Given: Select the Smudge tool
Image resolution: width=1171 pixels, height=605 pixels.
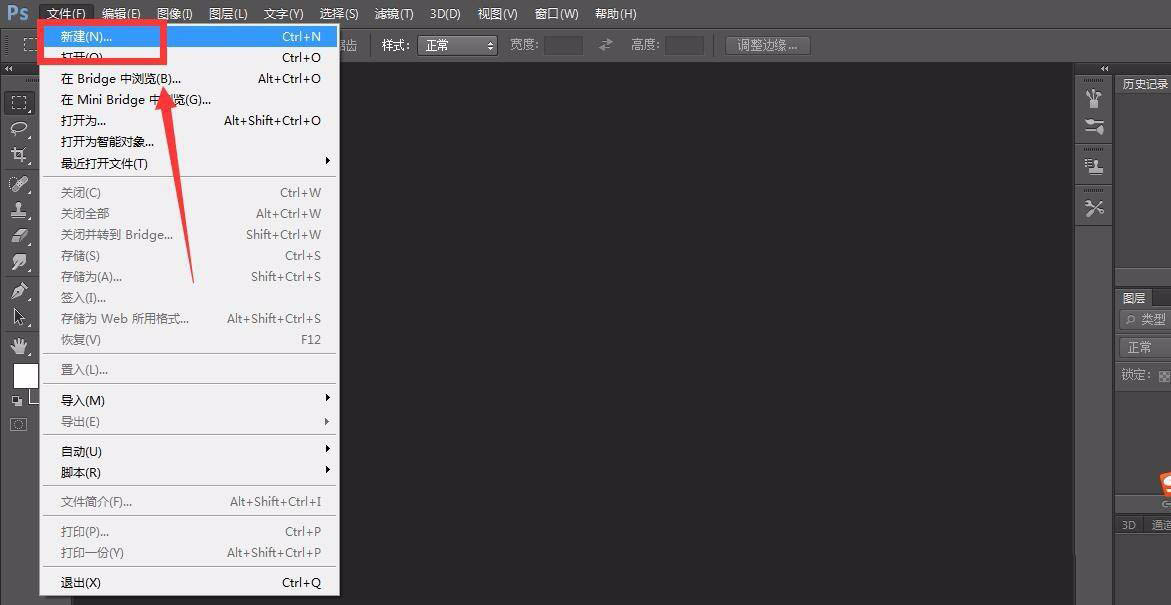Looking at the screenshot, I should (19, 262).
